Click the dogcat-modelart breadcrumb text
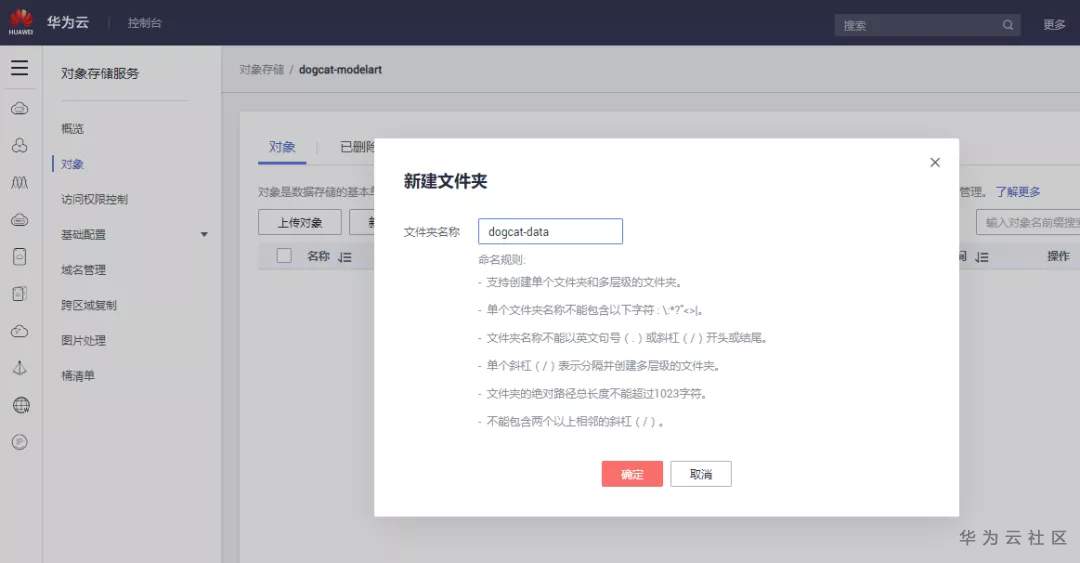Image resolution: width=1080 pixels, height=563 pixels. (x=340, y=70)
